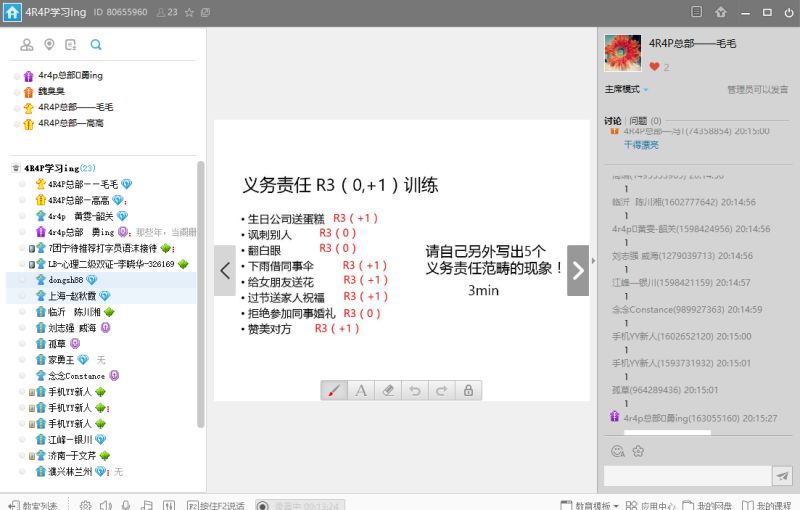
Task: Redo the whiteboard action
Action: click(441, 390)
